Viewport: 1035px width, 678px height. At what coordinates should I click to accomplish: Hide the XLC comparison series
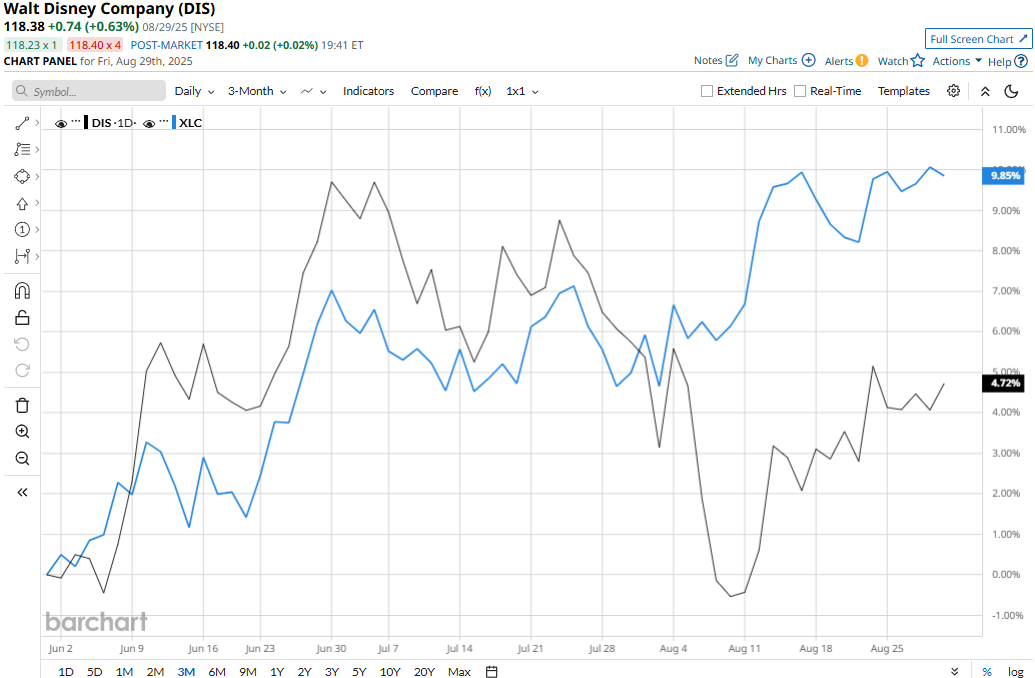[149, 123]
